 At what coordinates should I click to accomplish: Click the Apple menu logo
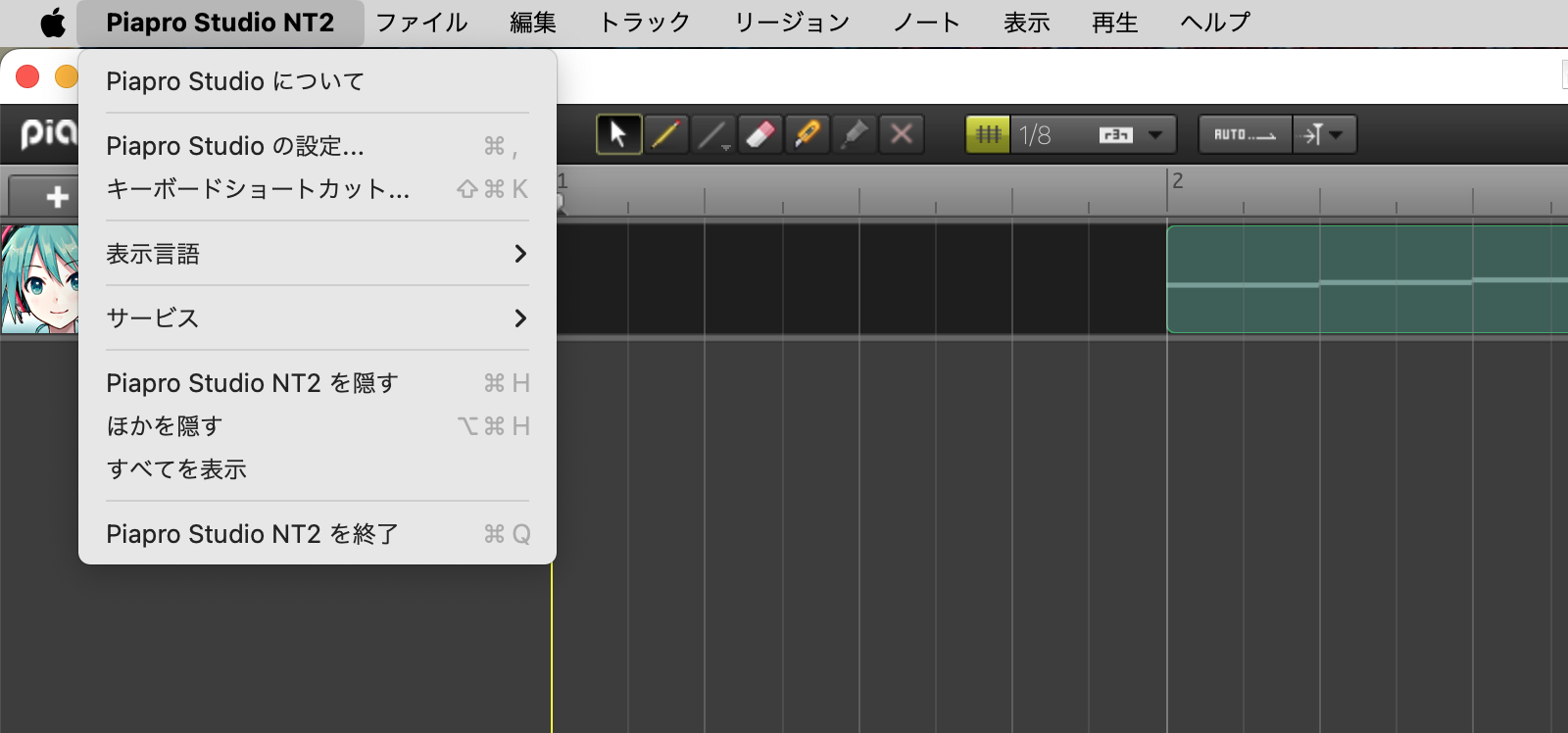(53, 23)
